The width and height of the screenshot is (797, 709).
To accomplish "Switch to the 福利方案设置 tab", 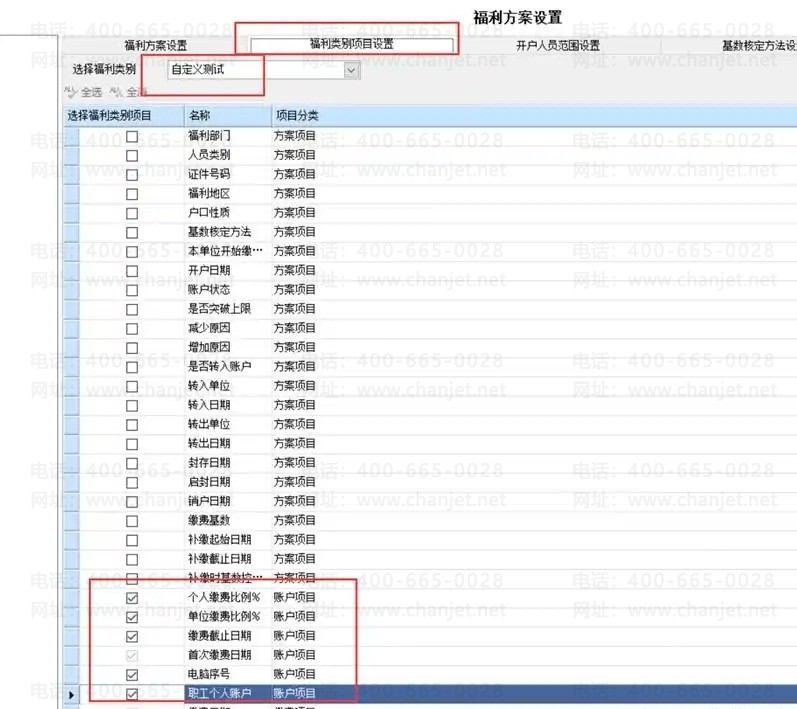I will 155,45.
